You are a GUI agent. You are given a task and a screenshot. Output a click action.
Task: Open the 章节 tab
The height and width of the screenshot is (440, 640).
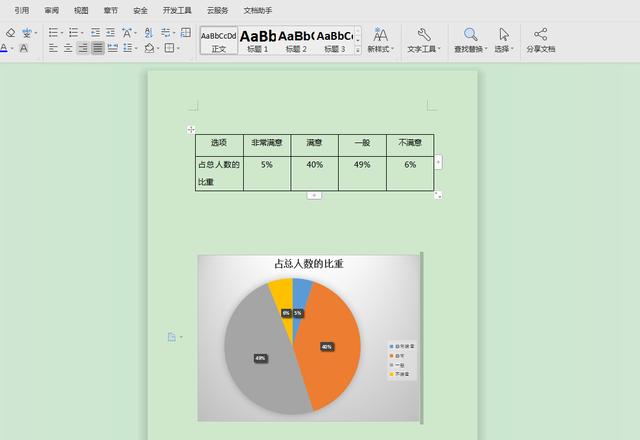pos(111,11)
